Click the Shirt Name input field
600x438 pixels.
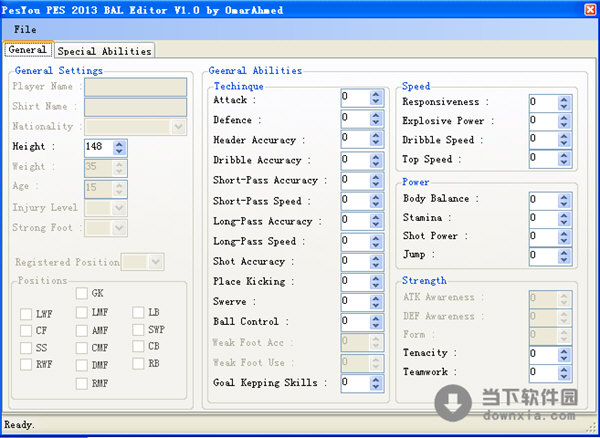click(x=135, y=107)
